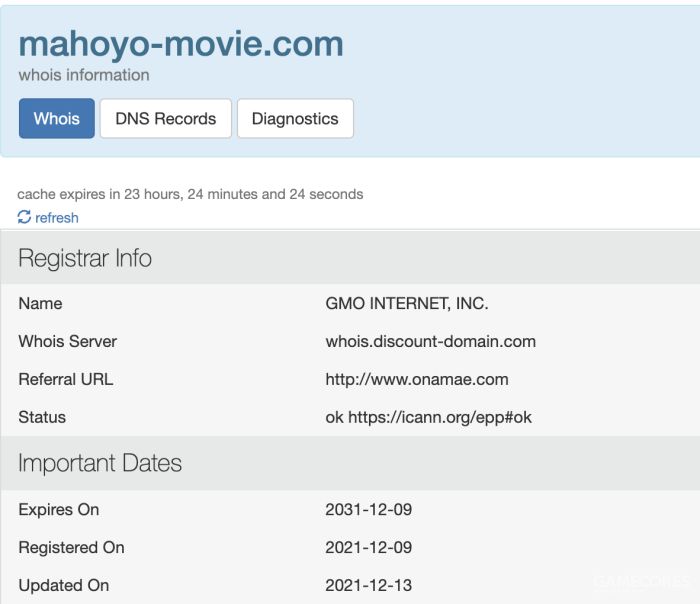Click whois.discount-domain.com server value
This screenshot has width=700, height=604.
[430, 342]
